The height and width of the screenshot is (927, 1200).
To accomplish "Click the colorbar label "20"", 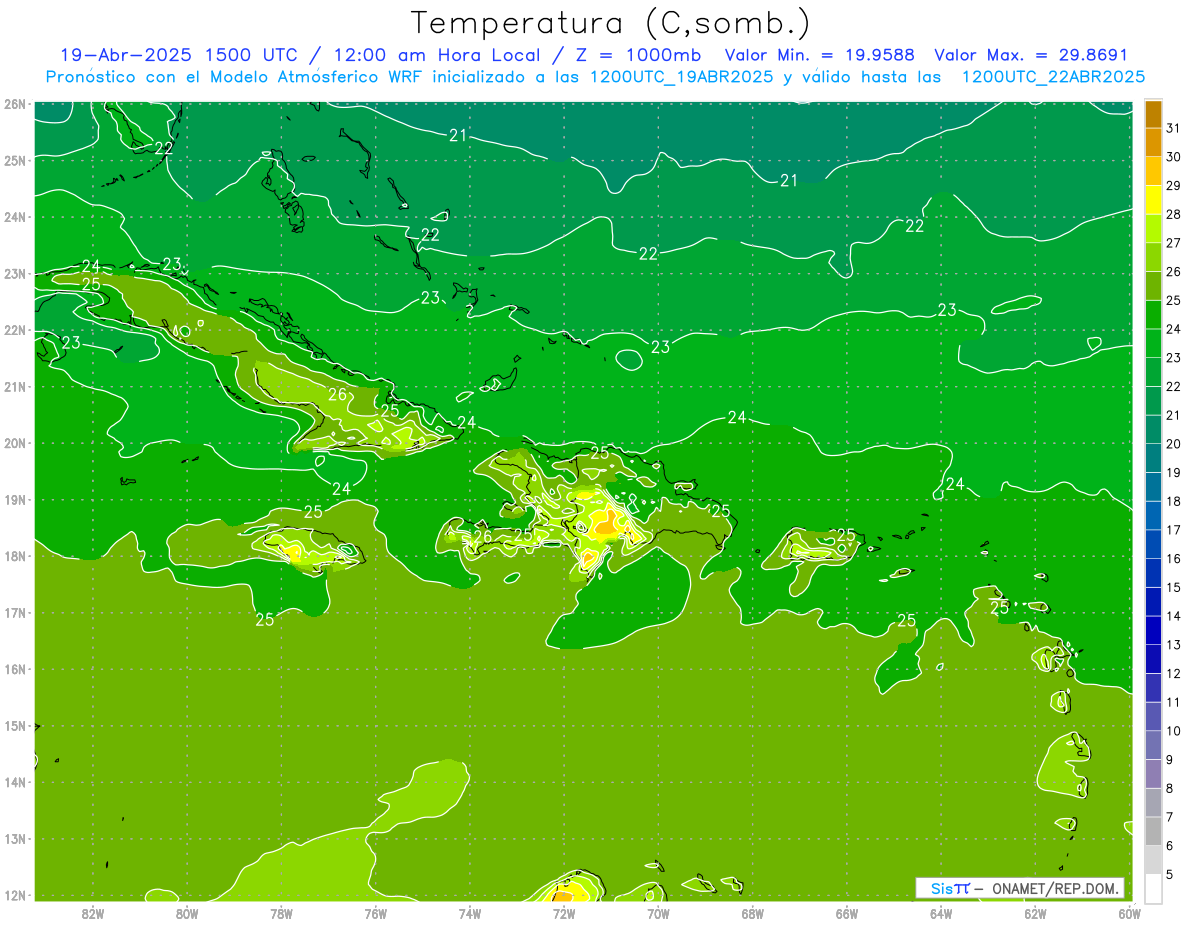I will [x=1173, y=444].
